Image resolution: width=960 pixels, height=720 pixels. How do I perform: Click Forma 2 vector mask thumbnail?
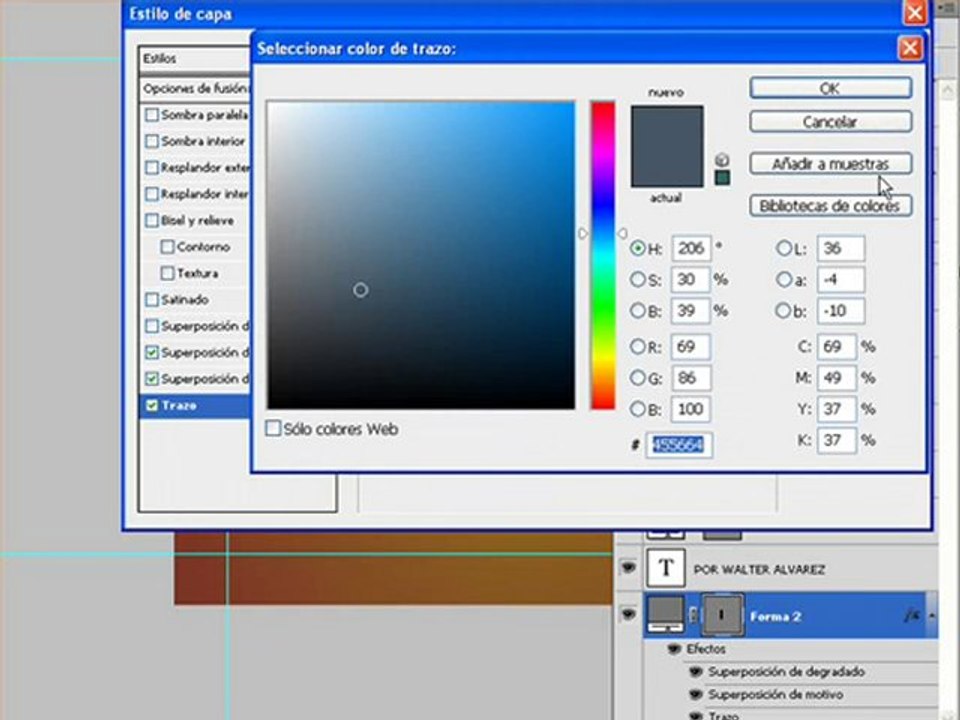(722, 614)
